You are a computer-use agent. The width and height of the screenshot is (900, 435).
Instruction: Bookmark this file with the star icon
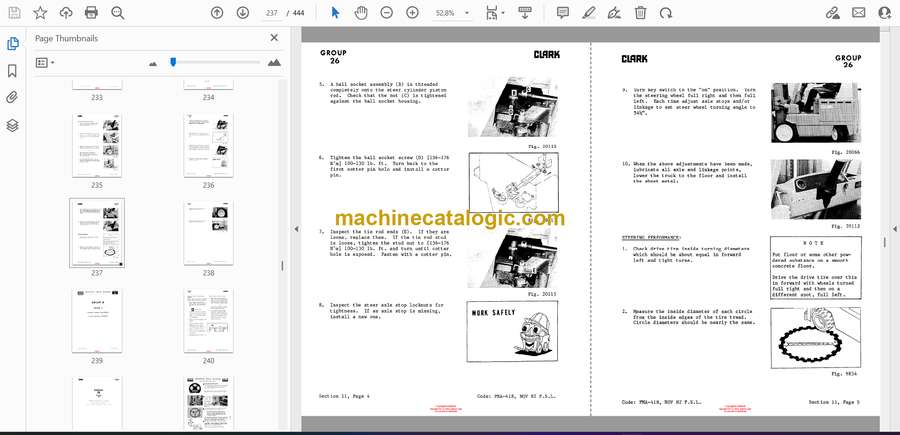pos(40,13)
